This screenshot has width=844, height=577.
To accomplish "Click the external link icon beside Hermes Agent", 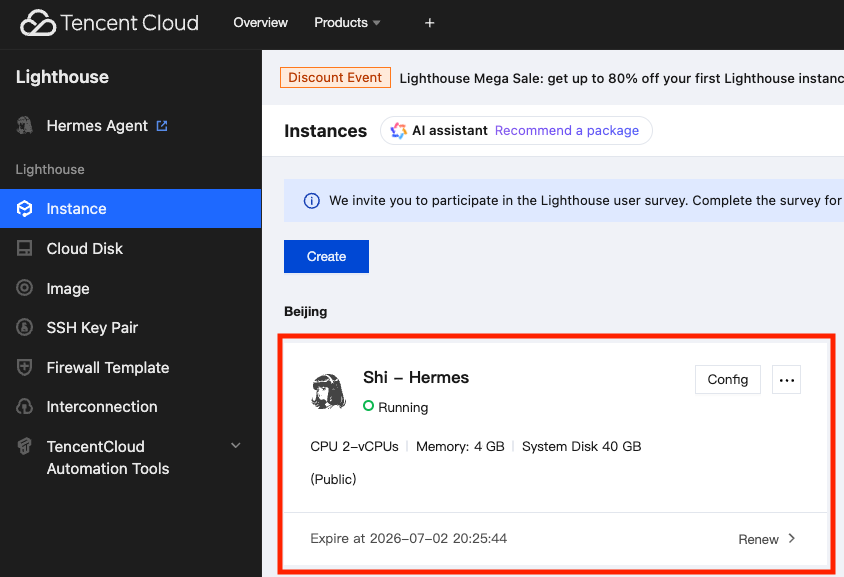I will [x=162, y=125].
